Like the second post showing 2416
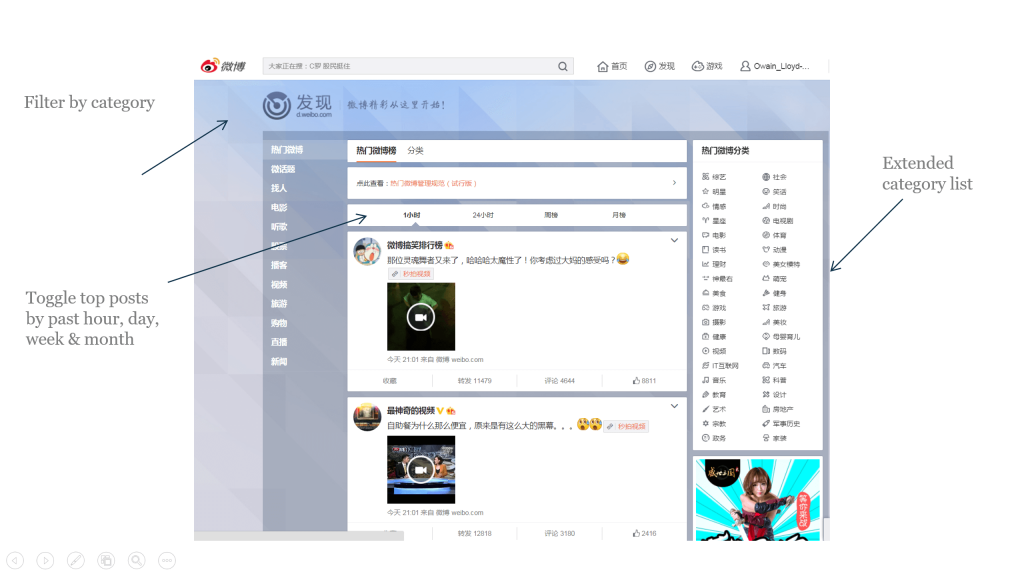 644,533
